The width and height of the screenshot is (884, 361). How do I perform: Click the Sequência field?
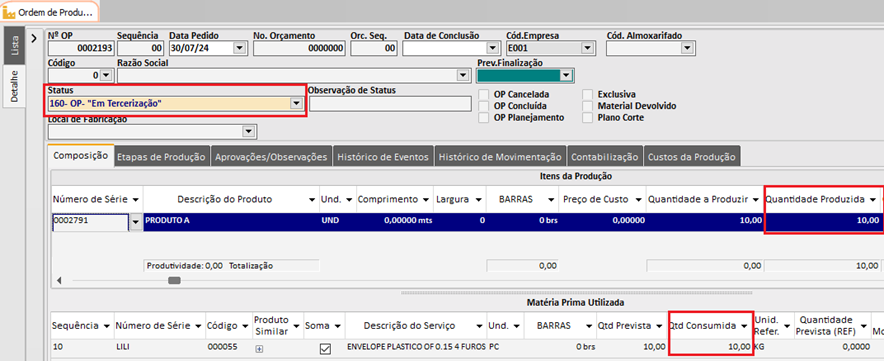pyautogui.click(x=141, y=49)
